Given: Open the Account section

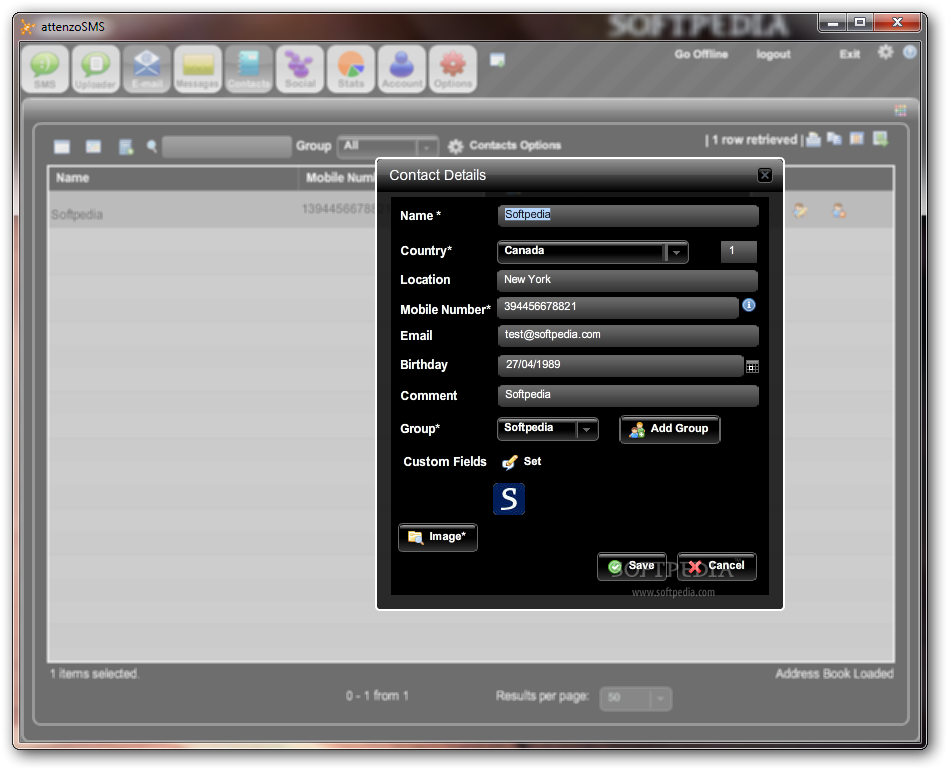Looking at the screenshot, I should [x=401, y=69].
